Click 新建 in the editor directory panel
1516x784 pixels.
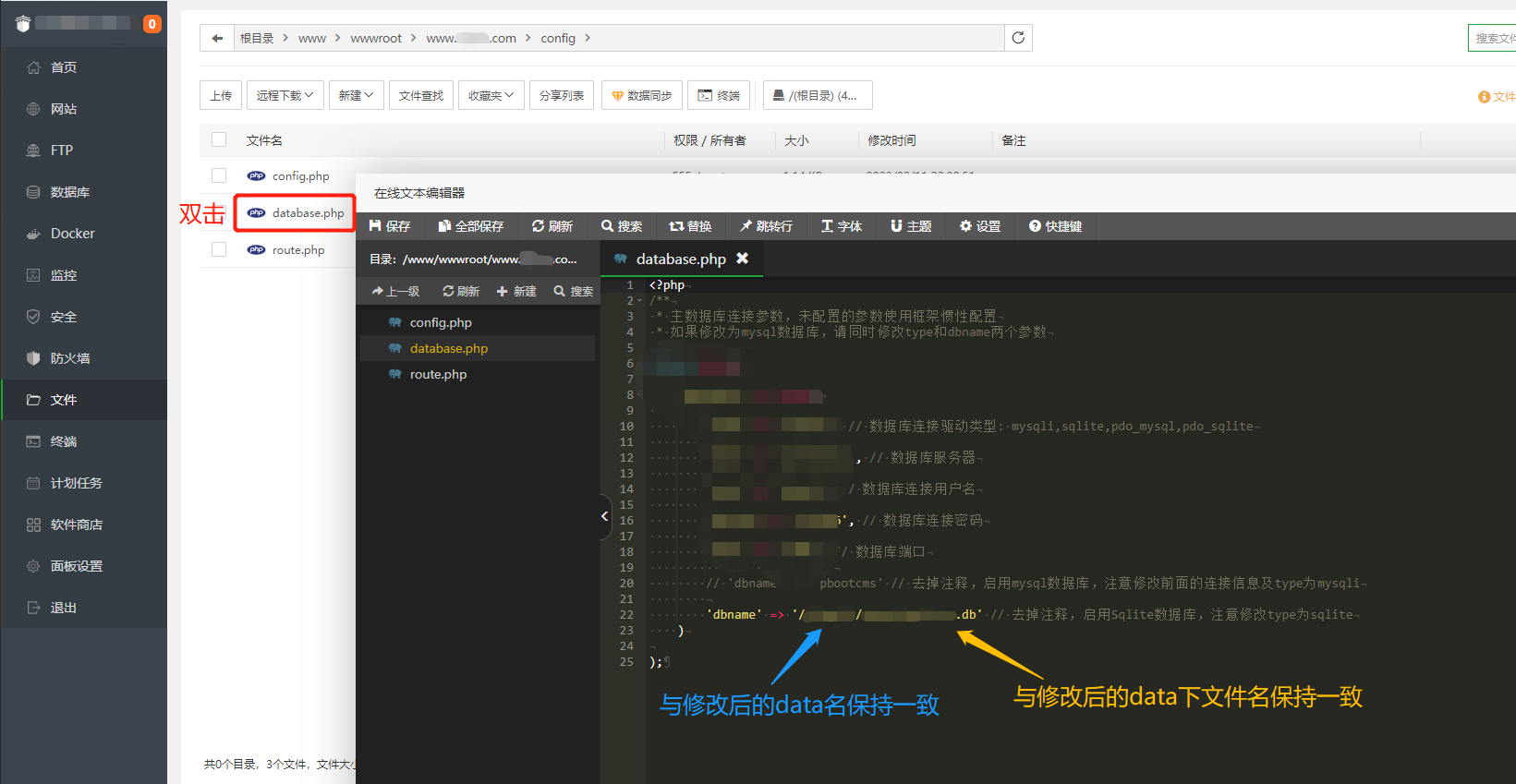(x=516, y=291)
